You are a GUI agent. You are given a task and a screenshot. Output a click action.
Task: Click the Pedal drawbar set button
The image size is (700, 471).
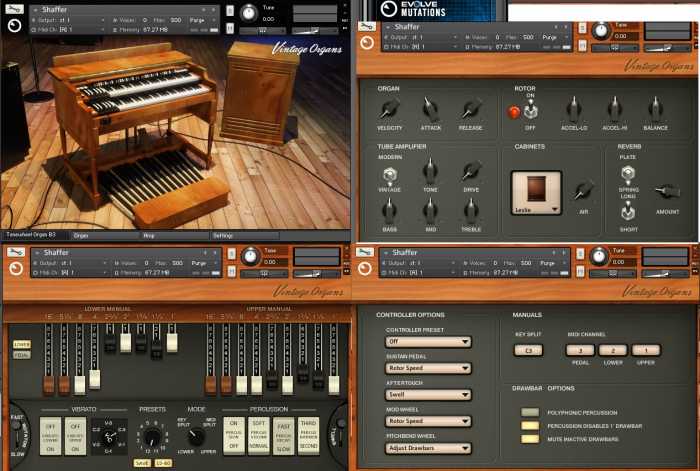(22, 355)
